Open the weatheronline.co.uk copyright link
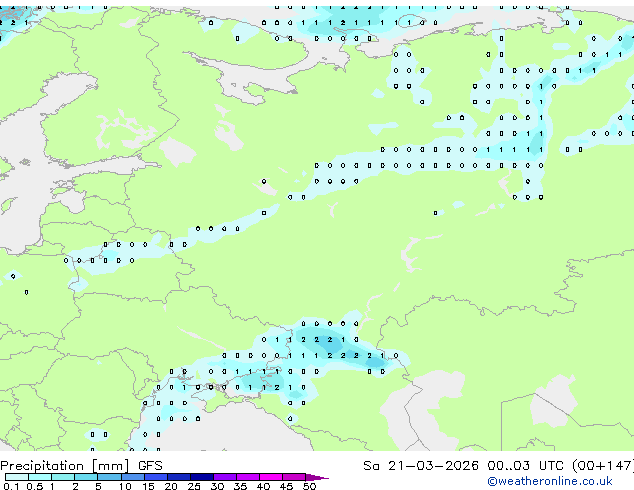The height and width of the screenshot is (490, 634). click(x=549, y=481)
